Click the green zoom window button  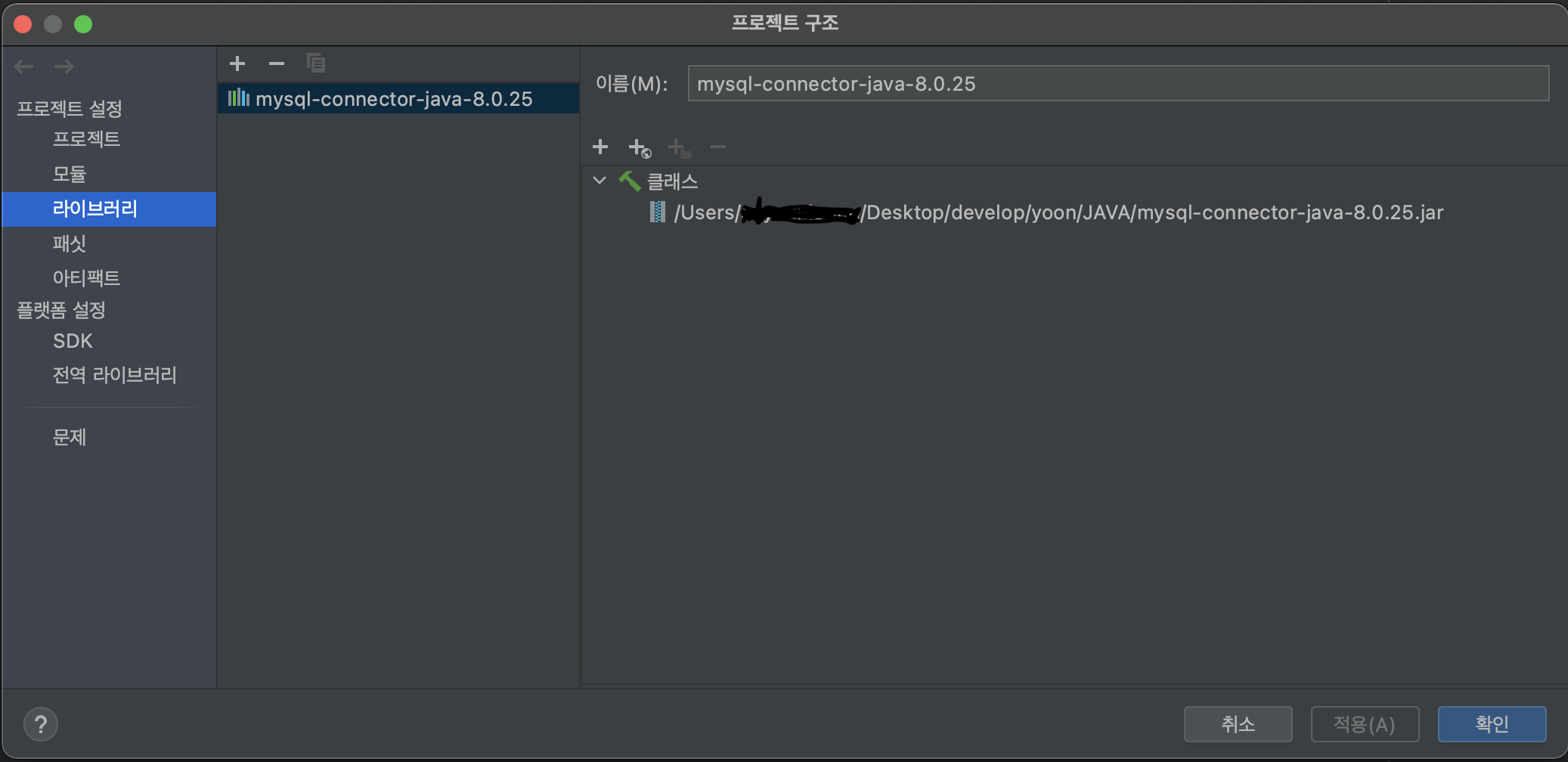83,24
